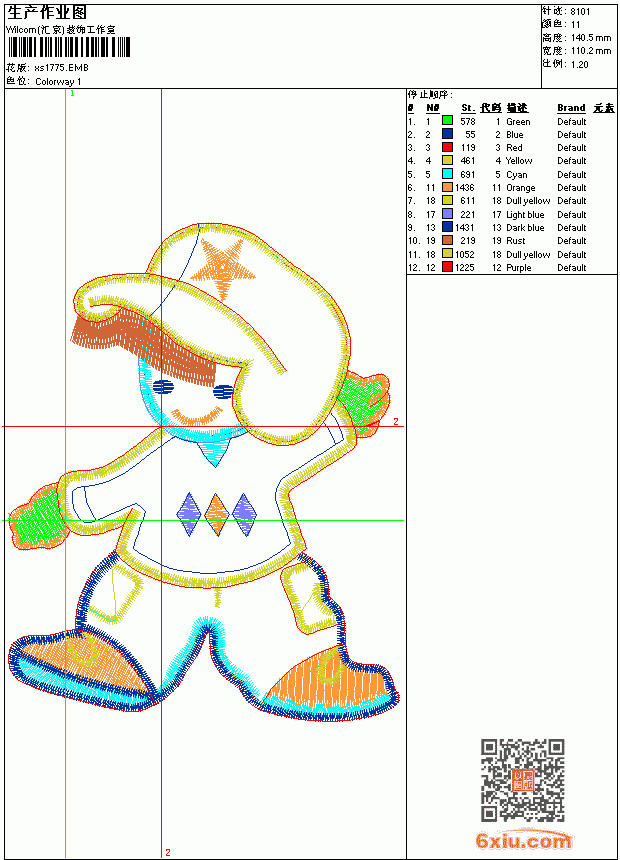
Task: Select the 'Blue' description in row 2
Action: pyautogui.click(x=515, y=135)
